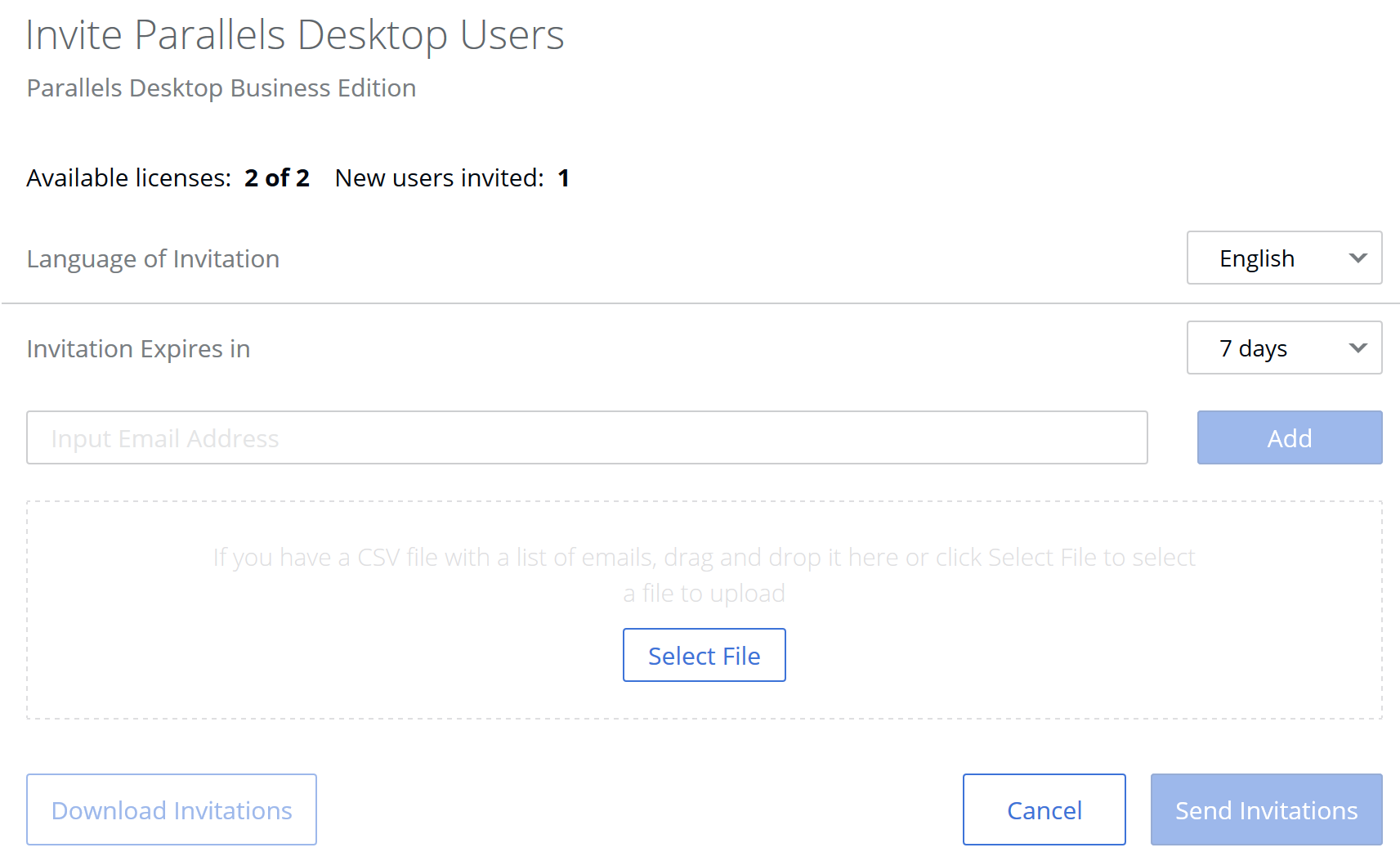The image size is (1400, 861).
Task: Click the Download Invitations button
Action: click(172, 809)
